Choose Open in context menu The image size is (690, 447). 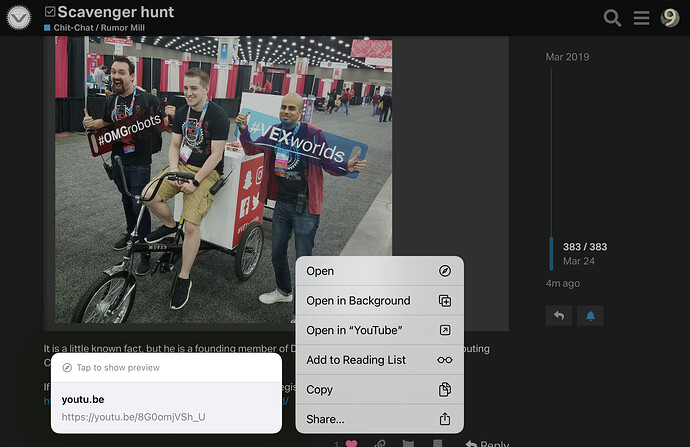(379, 271)
